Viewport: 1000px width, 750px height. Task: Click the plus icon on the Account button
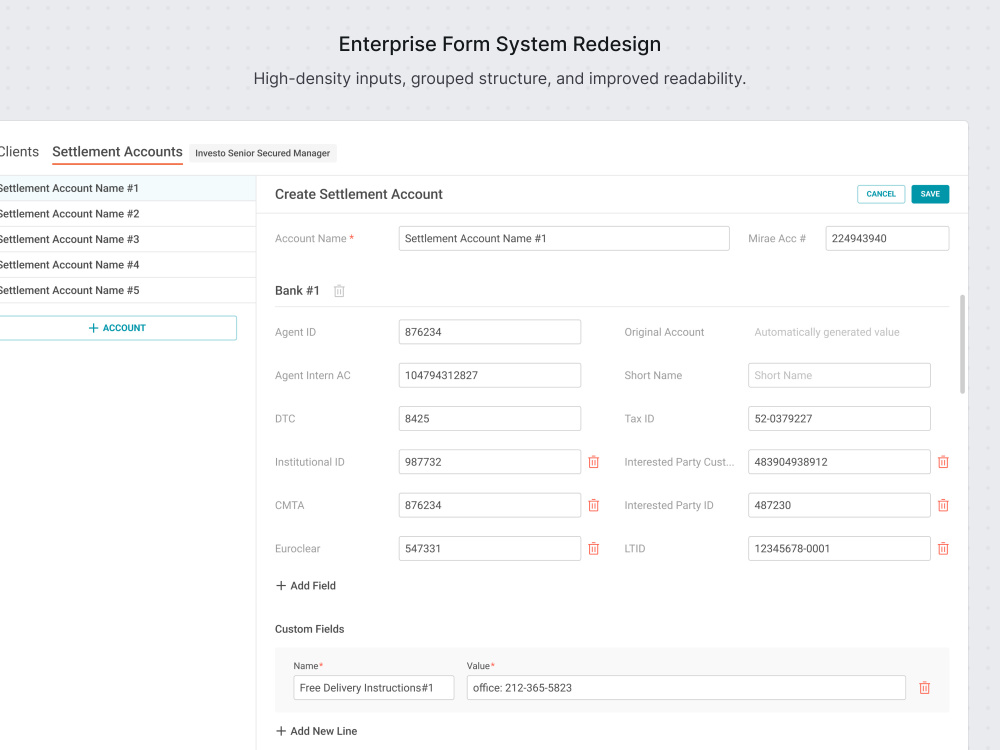93,328
